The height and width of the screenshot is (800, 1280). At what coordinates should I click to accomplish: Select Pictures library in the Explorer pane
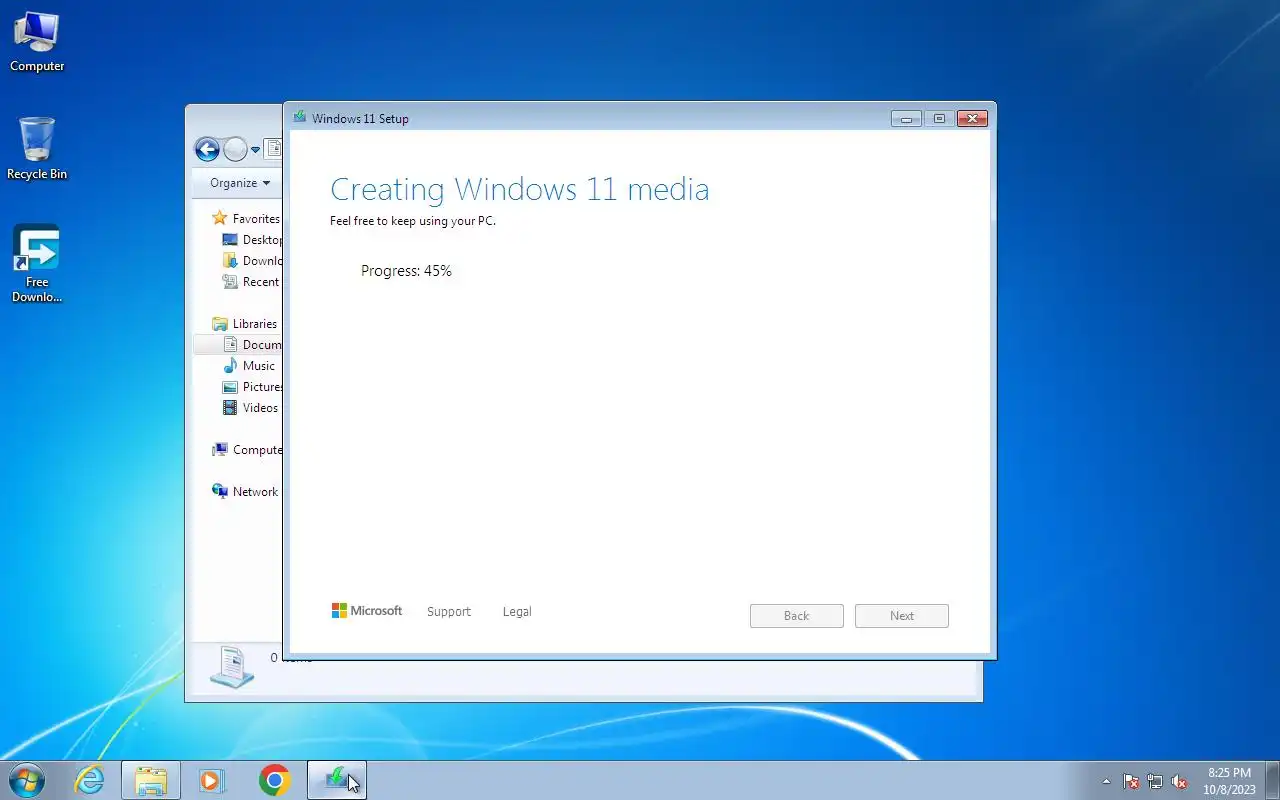(252, 387)
